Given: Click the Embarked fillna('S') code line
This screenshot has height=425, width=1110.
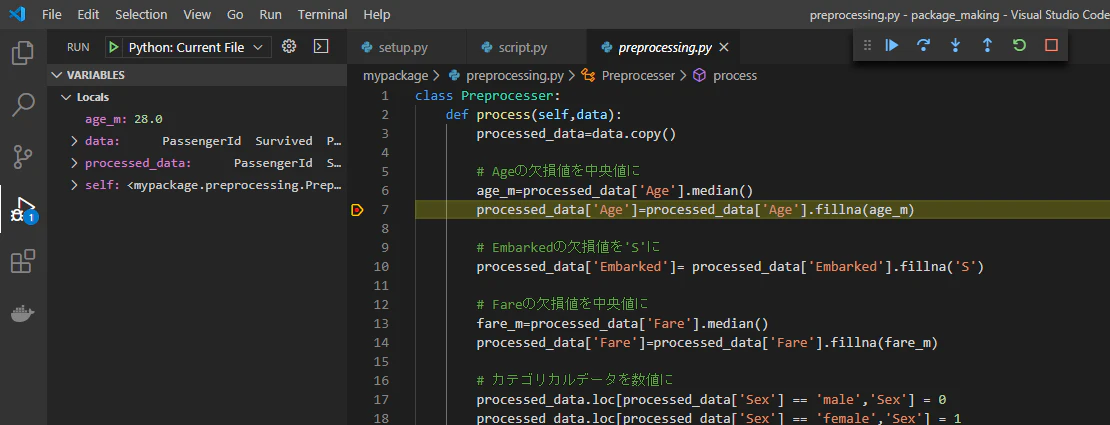Looking at the screenshot, I should pos(731,267).
